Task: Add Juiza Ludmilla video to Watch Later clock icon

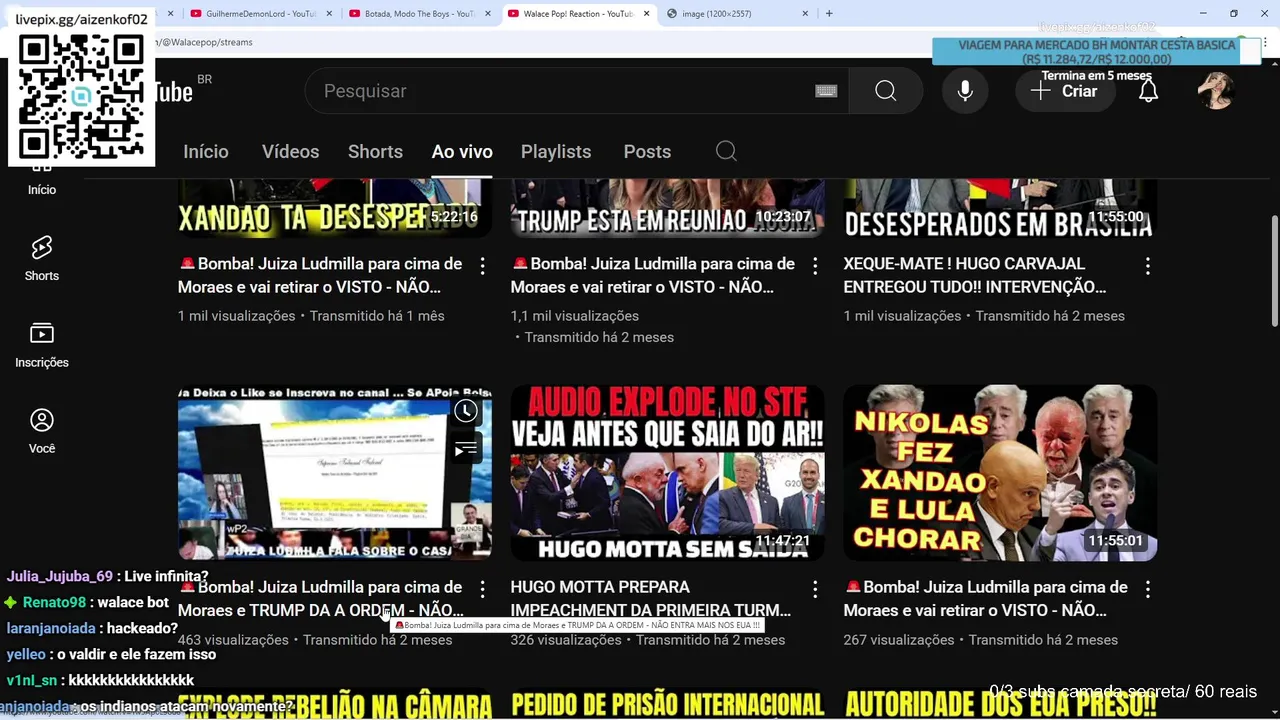Action: pyautogui.click(x=466, y=411)
